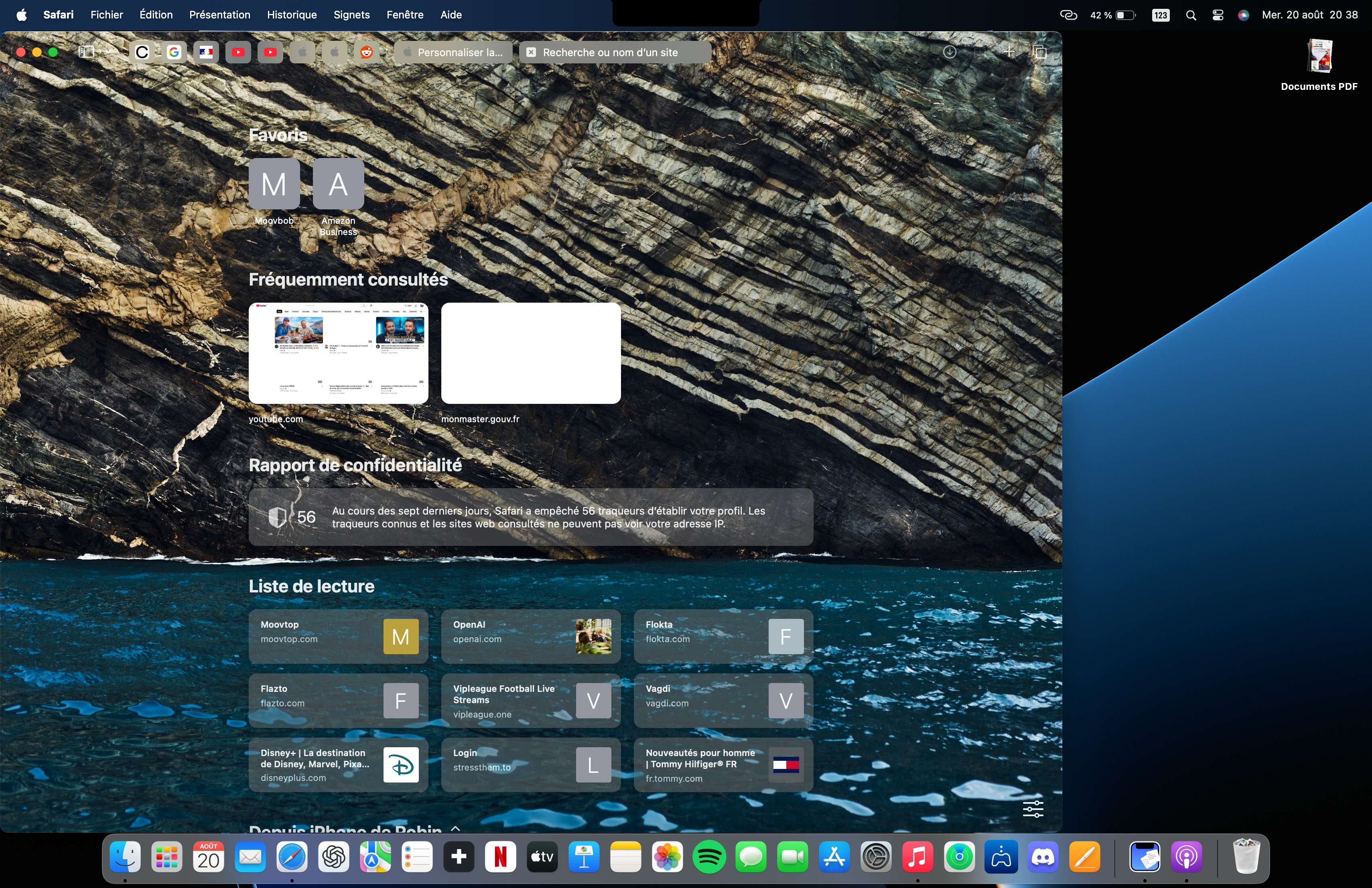Screen dimensions: 1372x888
Task: Open the Amazon Business favorite
Action: click(x=338, y=184)
